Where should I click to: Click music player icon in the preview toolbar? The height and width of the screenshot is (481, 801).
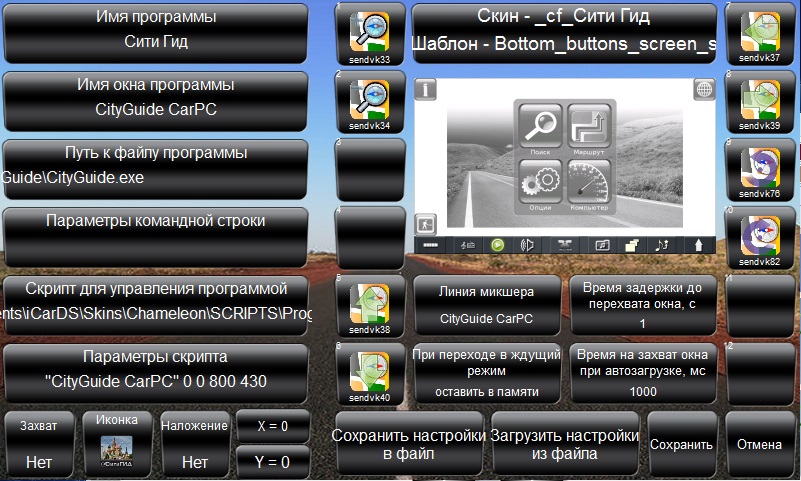(602, 246)
